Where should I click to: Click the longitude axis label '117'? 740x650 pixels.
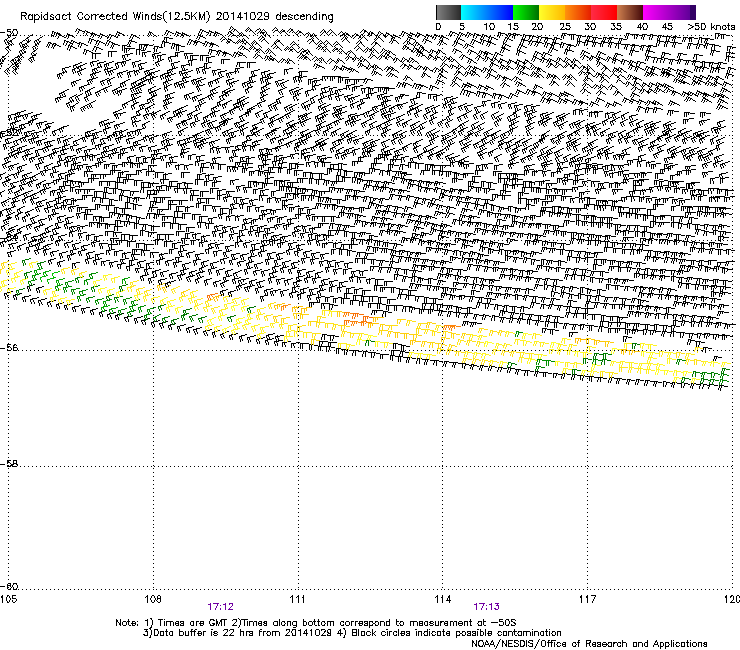[x=587, y=599]
